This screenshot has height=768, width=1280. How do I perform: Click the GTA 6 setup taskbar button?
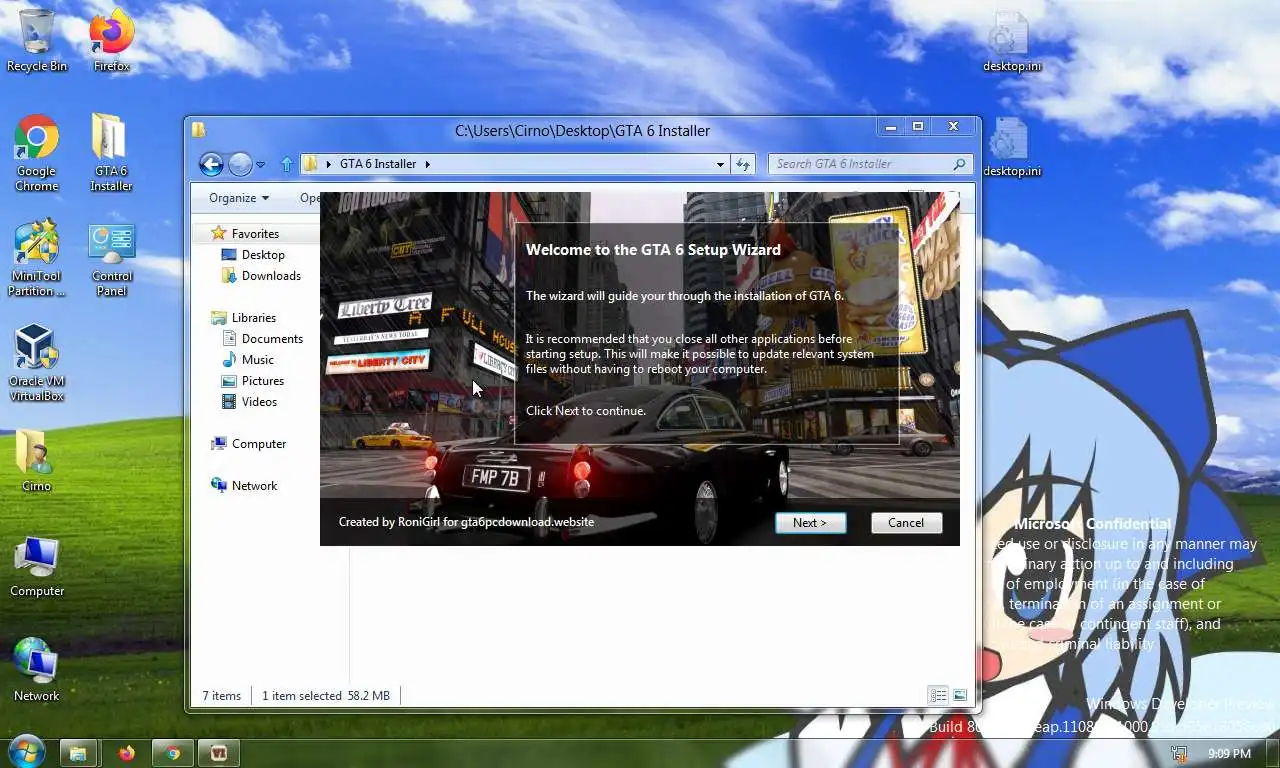coord(218,753)
